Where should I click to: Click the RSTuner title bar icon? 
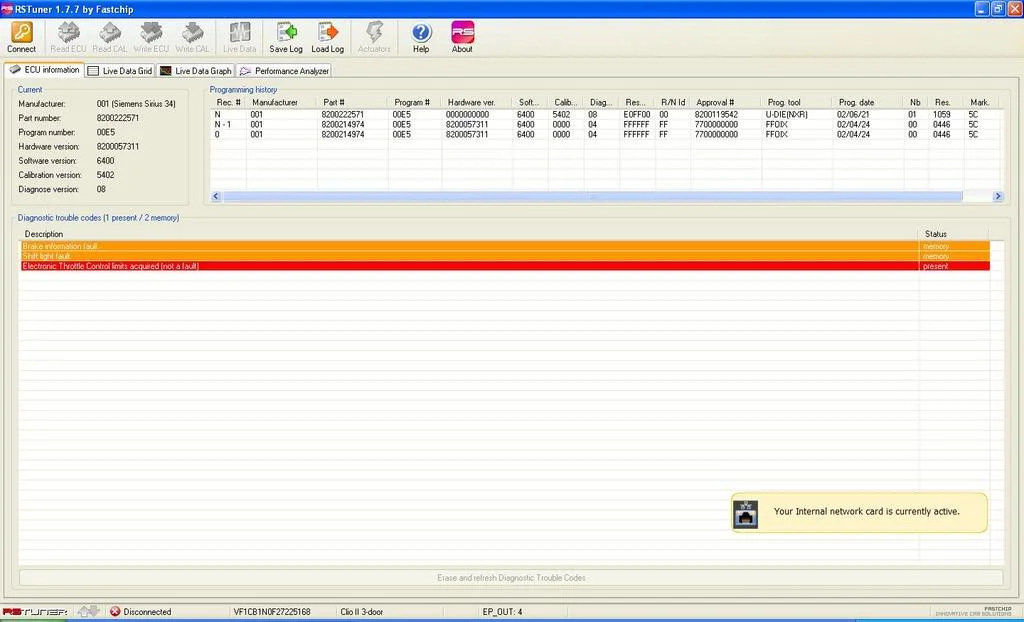coord(7,9)
